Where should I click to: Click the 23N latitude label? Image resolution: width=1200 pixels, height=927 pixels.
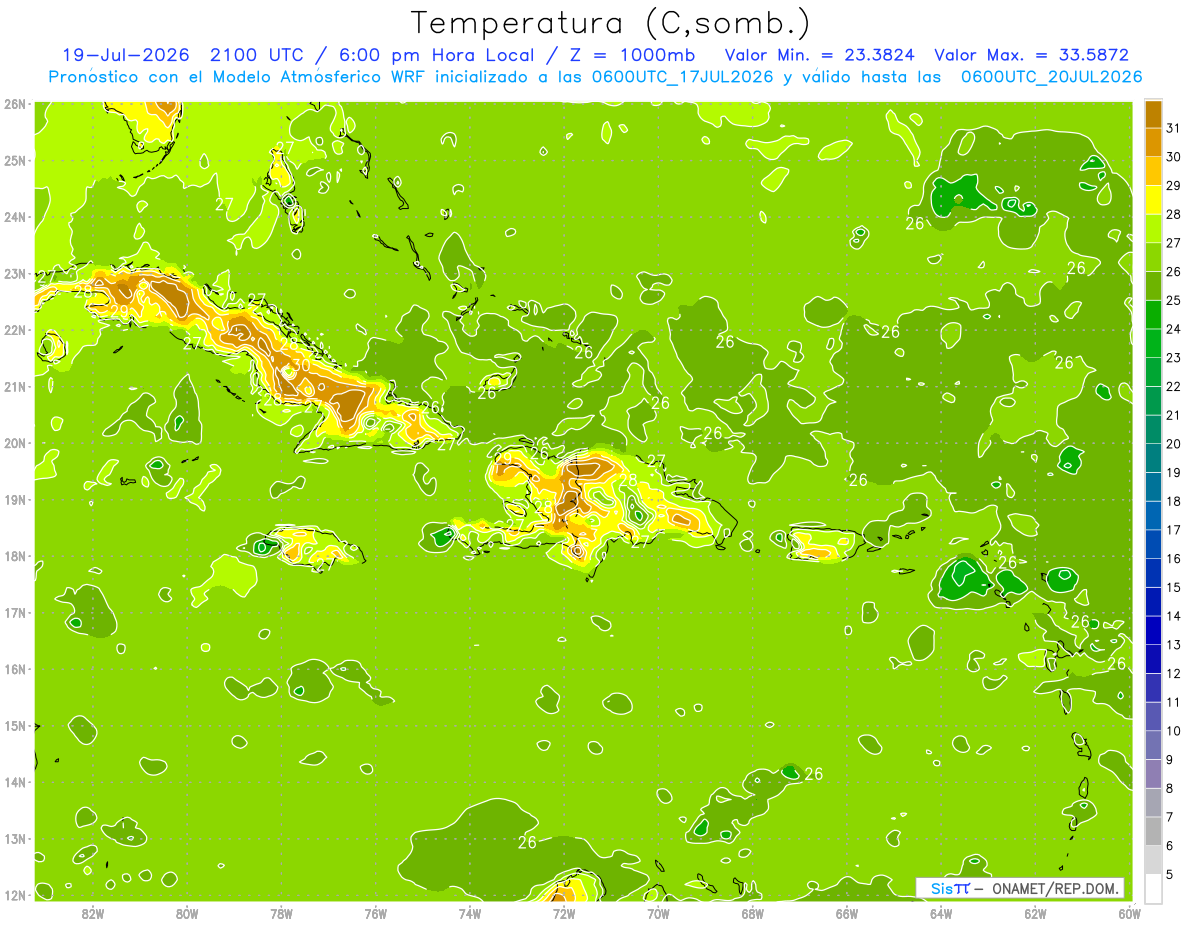pyautogui.click(x=14, y=273)
